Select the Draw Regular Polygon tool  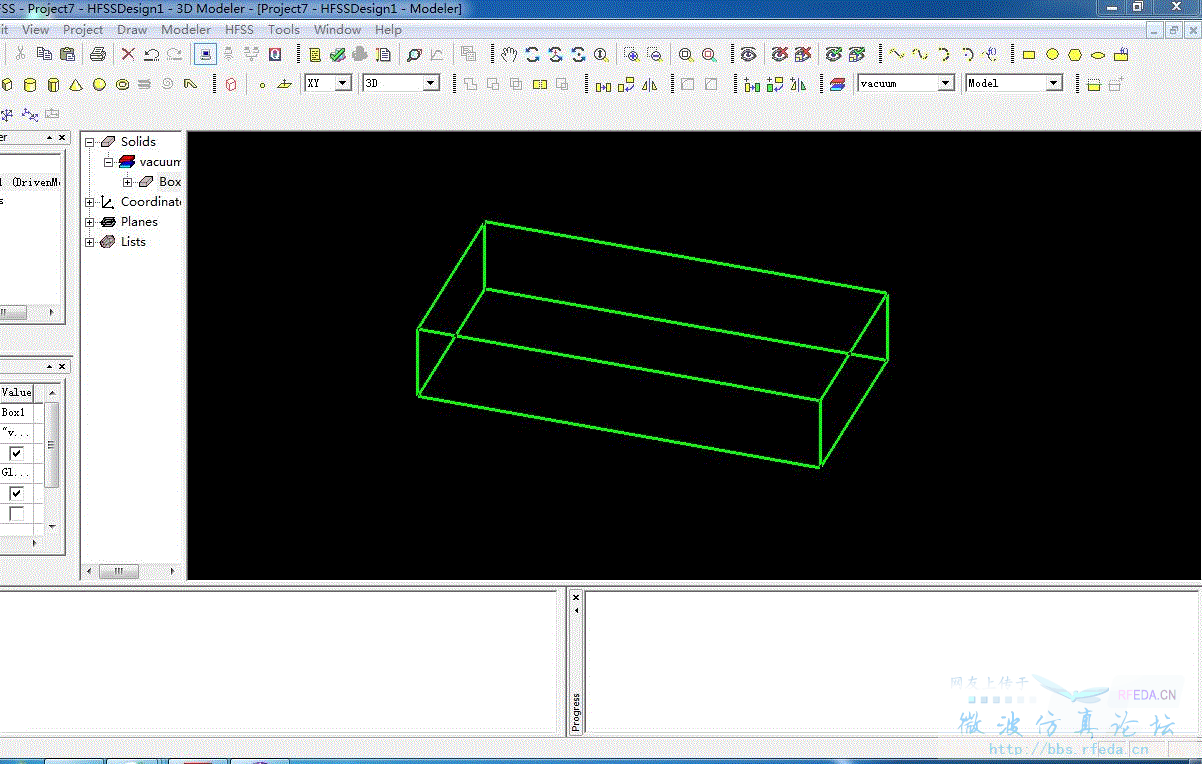(1075, 55)
